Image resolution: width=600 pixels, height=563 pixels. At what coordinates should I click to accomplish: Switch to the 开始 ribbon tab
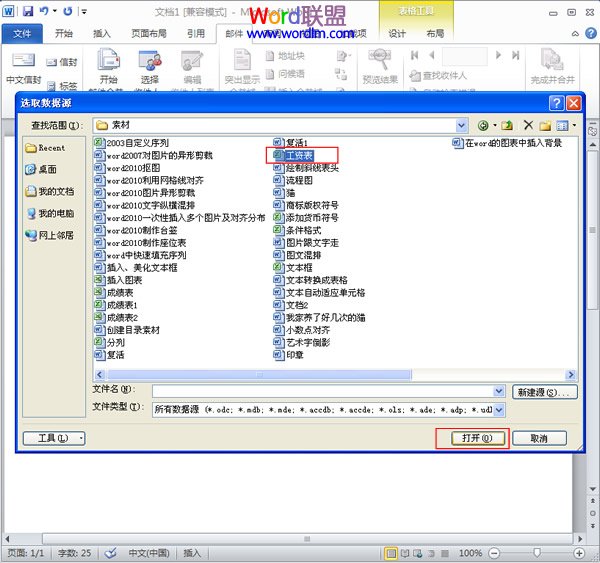tap(63, 33)
